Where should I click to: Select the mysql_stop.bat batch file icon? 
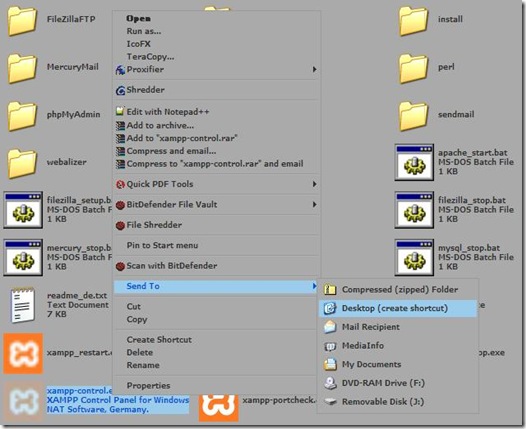414,258
